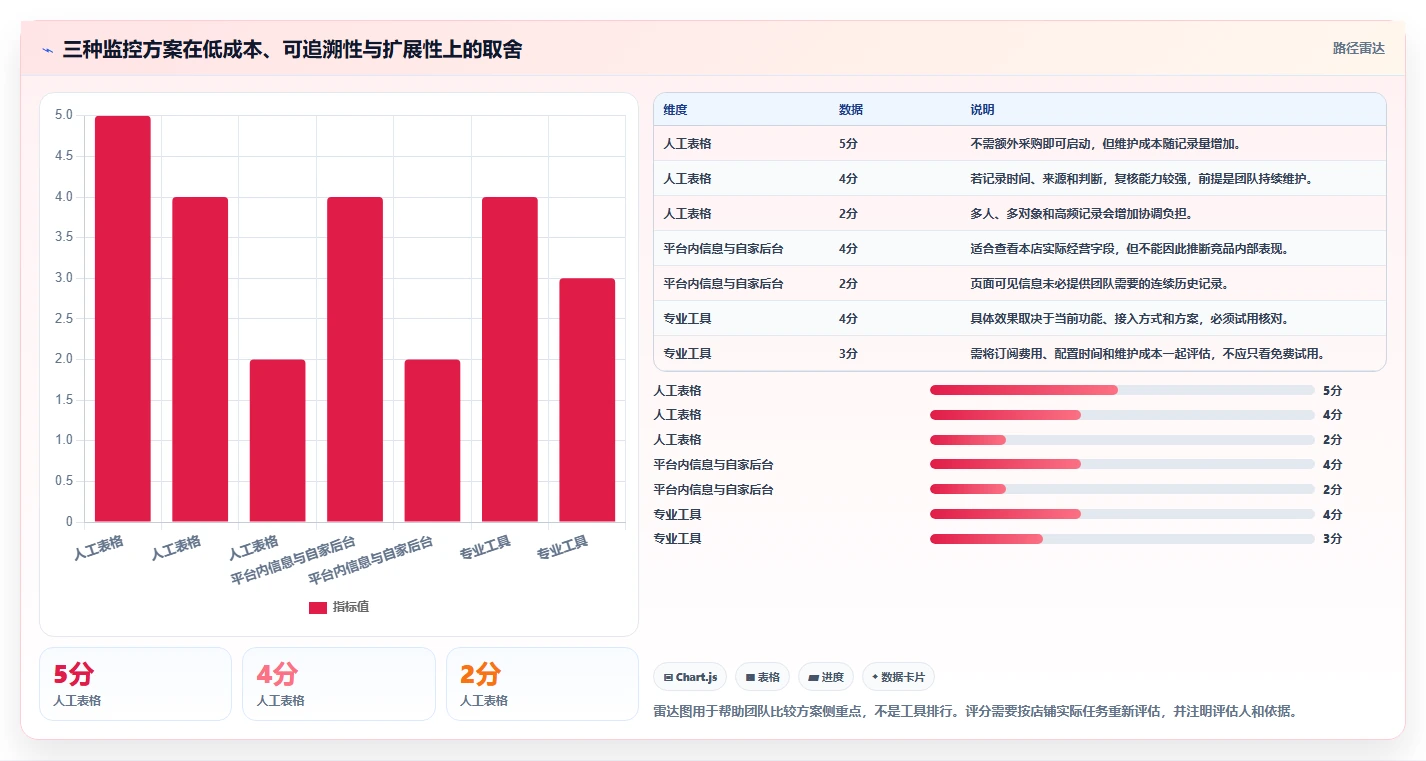Click the progress bar labeled 5分
This screenshot has height=761, width=1426.
click(x=1122, y=390)
